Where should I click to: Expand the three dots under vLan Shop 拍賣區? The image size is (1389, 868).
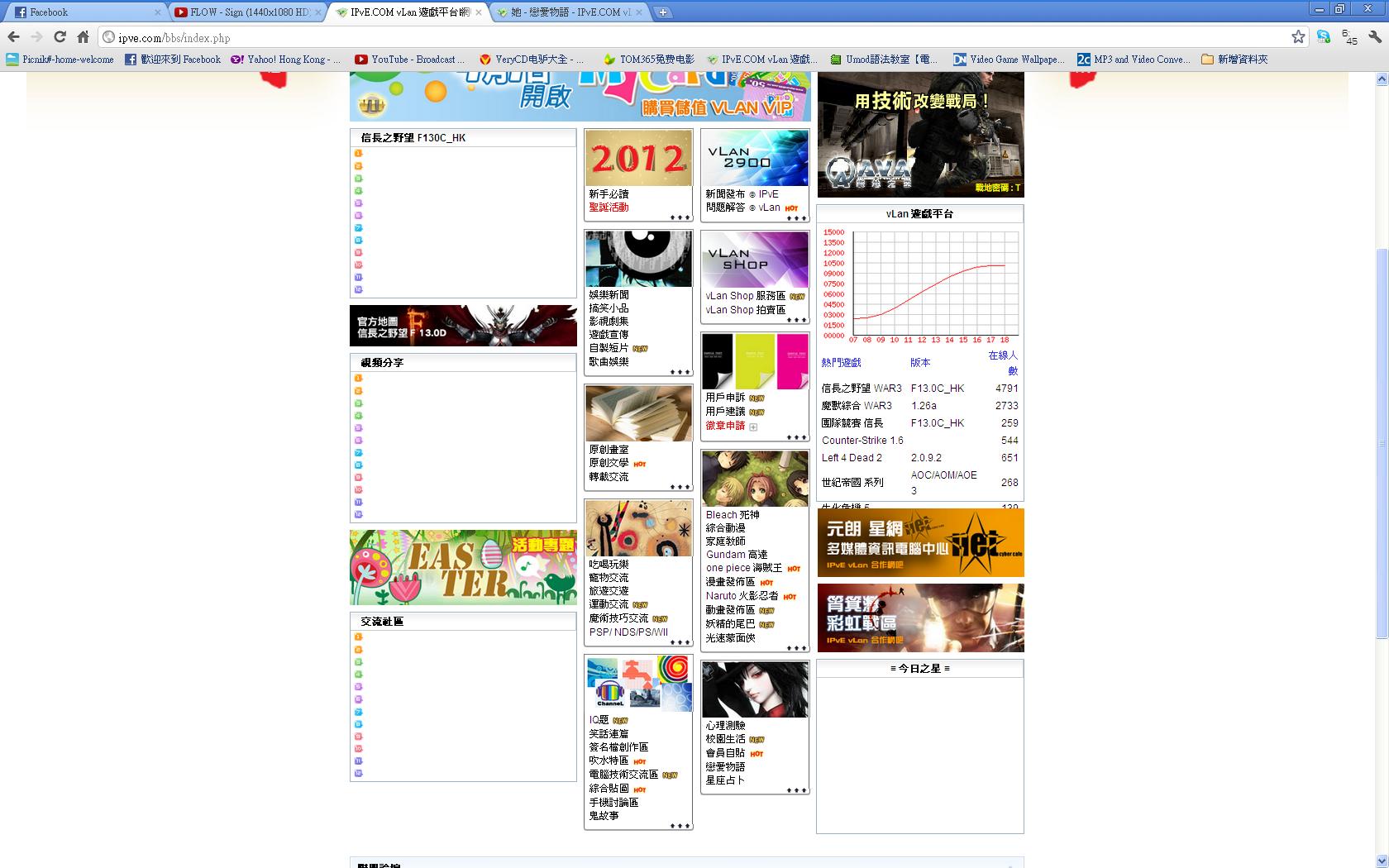point(796,320)
